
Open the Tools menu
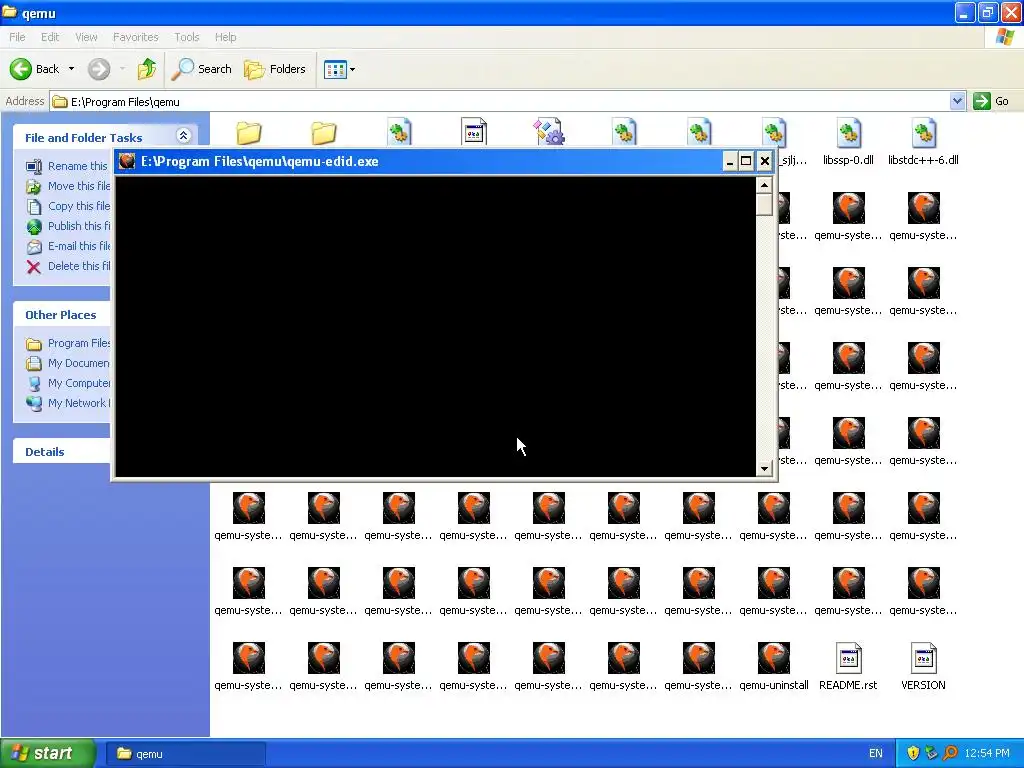click(x=186, y=37)
